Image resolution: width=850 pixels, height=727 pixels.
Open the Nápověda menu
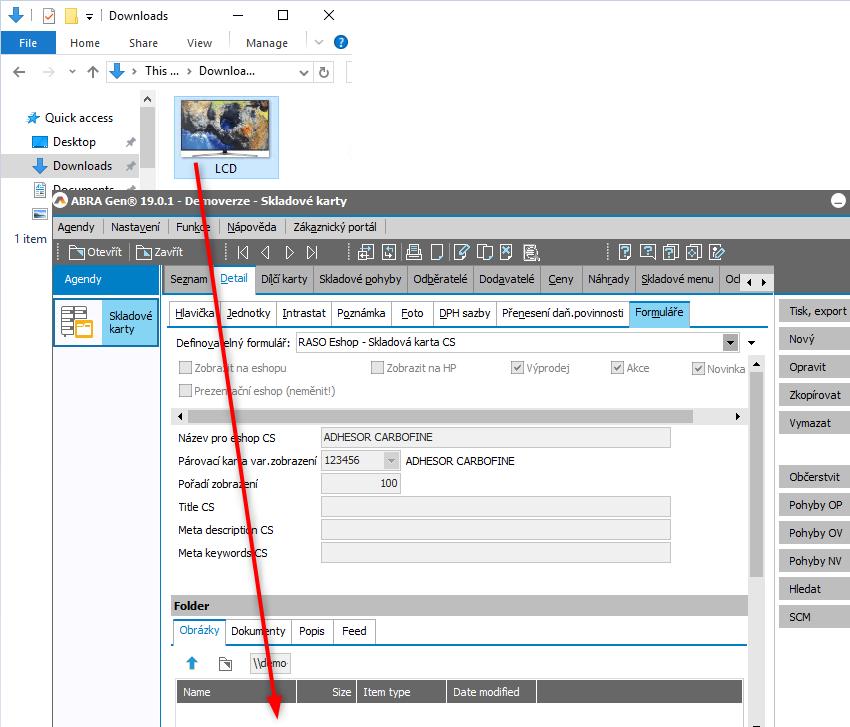pos(252,227)
